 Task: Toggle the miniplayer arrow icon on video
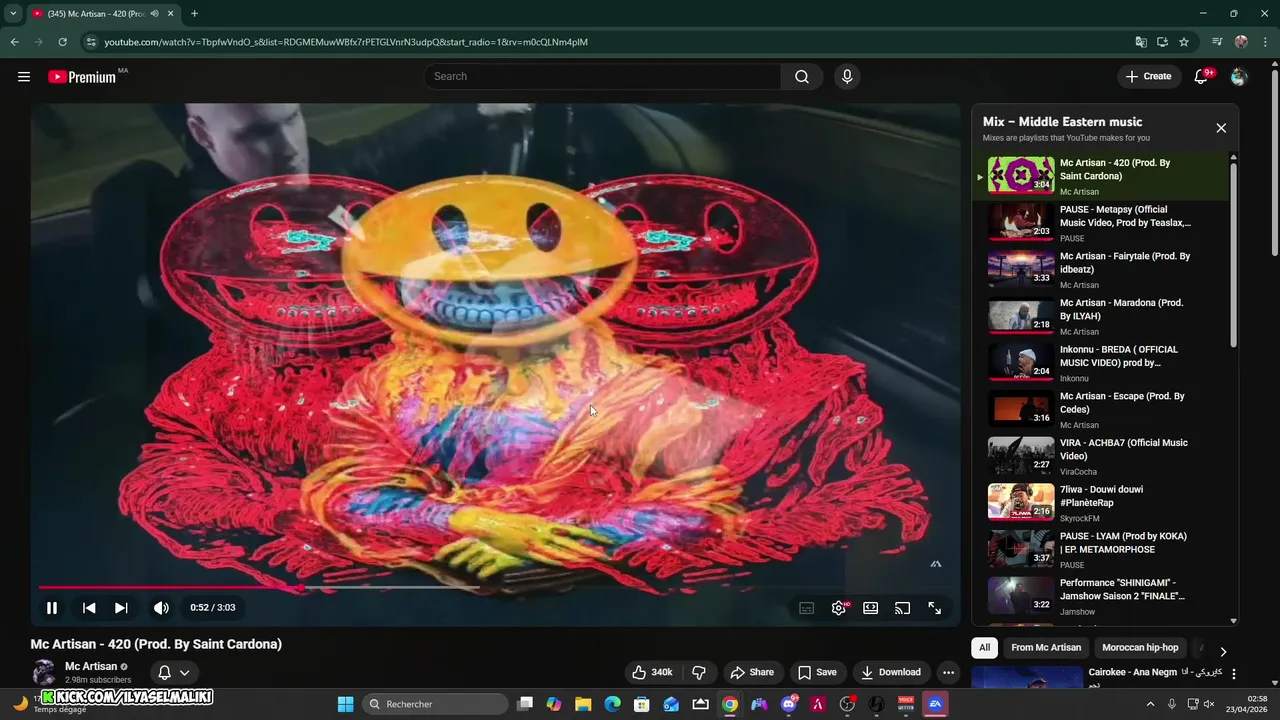click(x=936, y=564)
